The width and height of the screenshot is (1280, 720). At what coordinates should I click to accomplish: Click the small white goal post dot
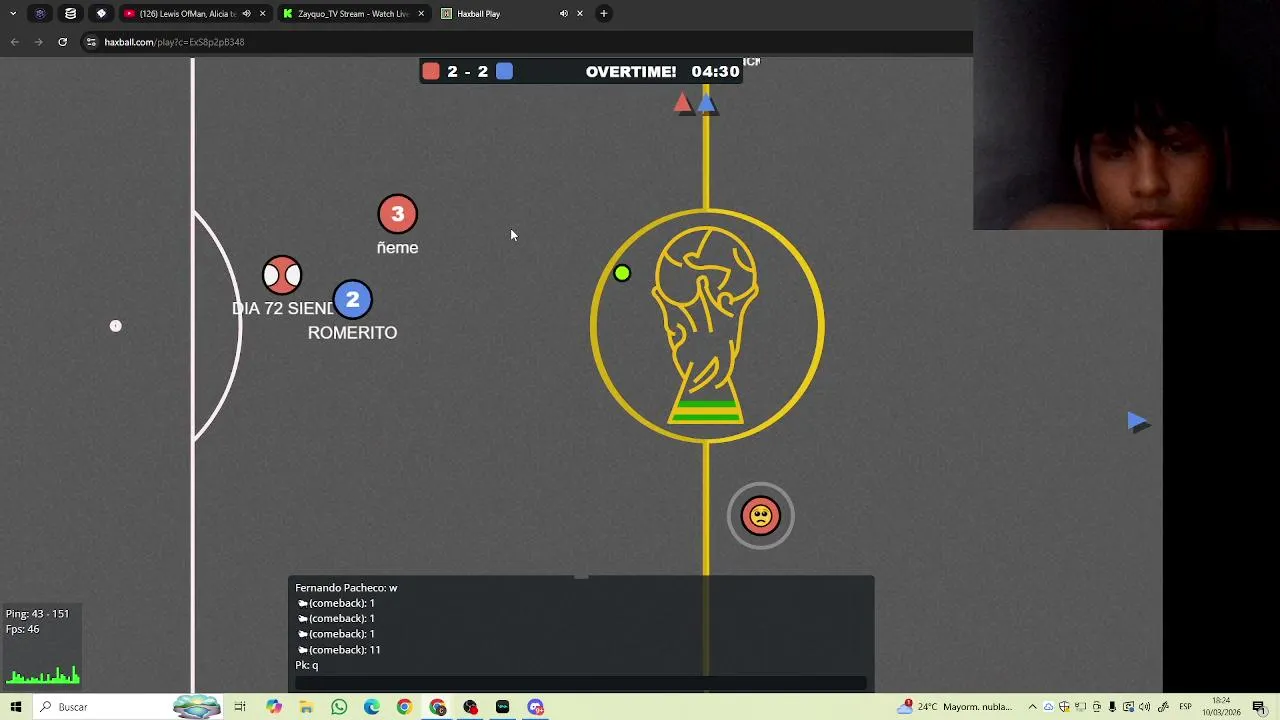tap(115, 326)
